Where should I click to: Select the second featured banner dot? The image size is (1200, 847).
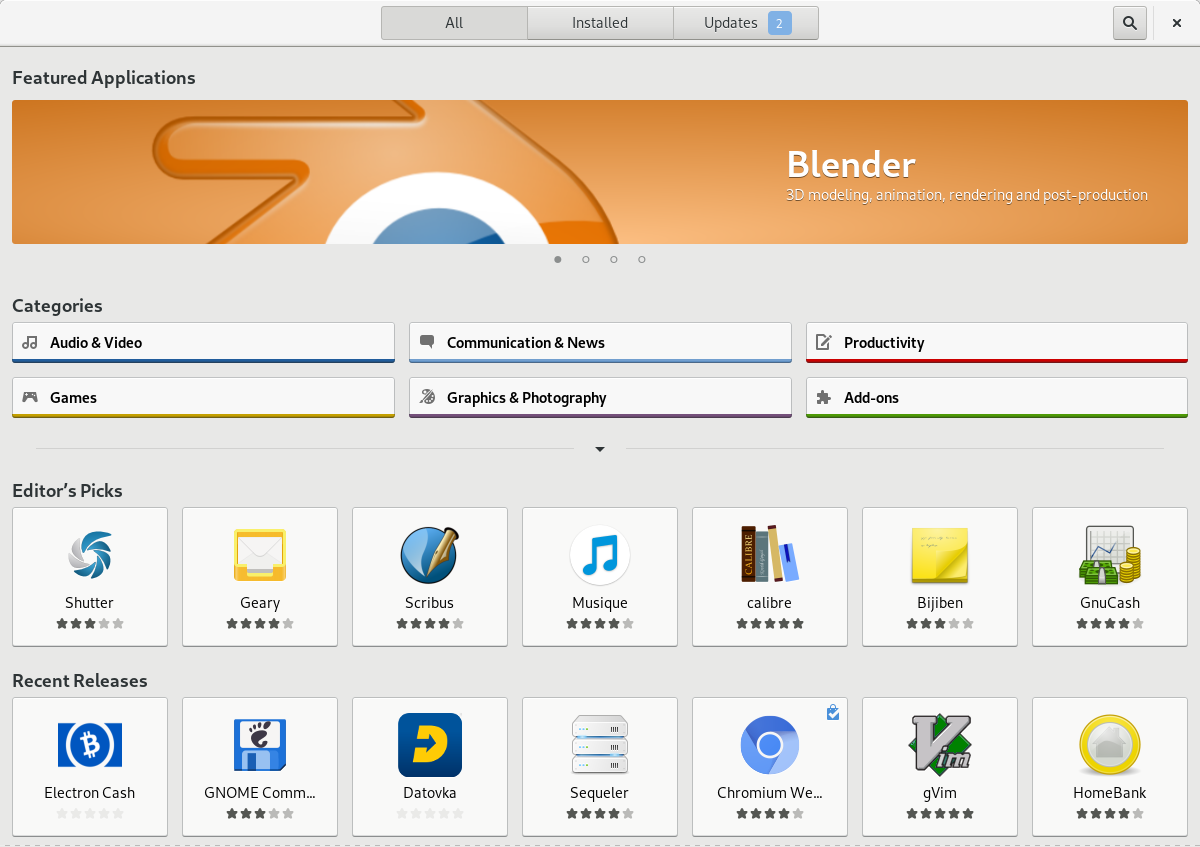point(586,260)
